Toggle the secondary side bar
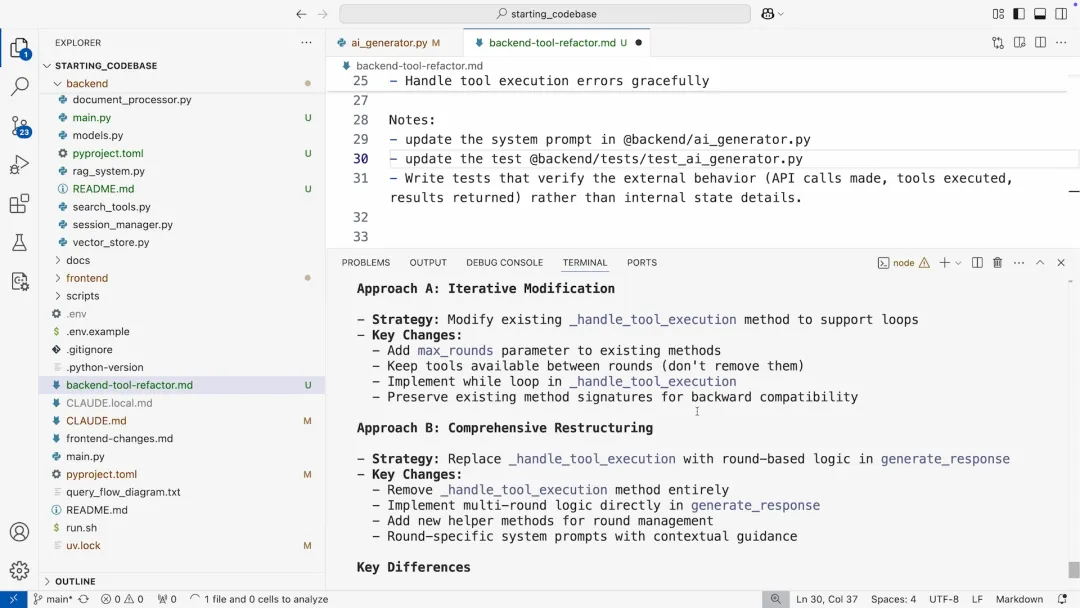The width and height of the screenshot is (1080, 608). coord(1061,14)
